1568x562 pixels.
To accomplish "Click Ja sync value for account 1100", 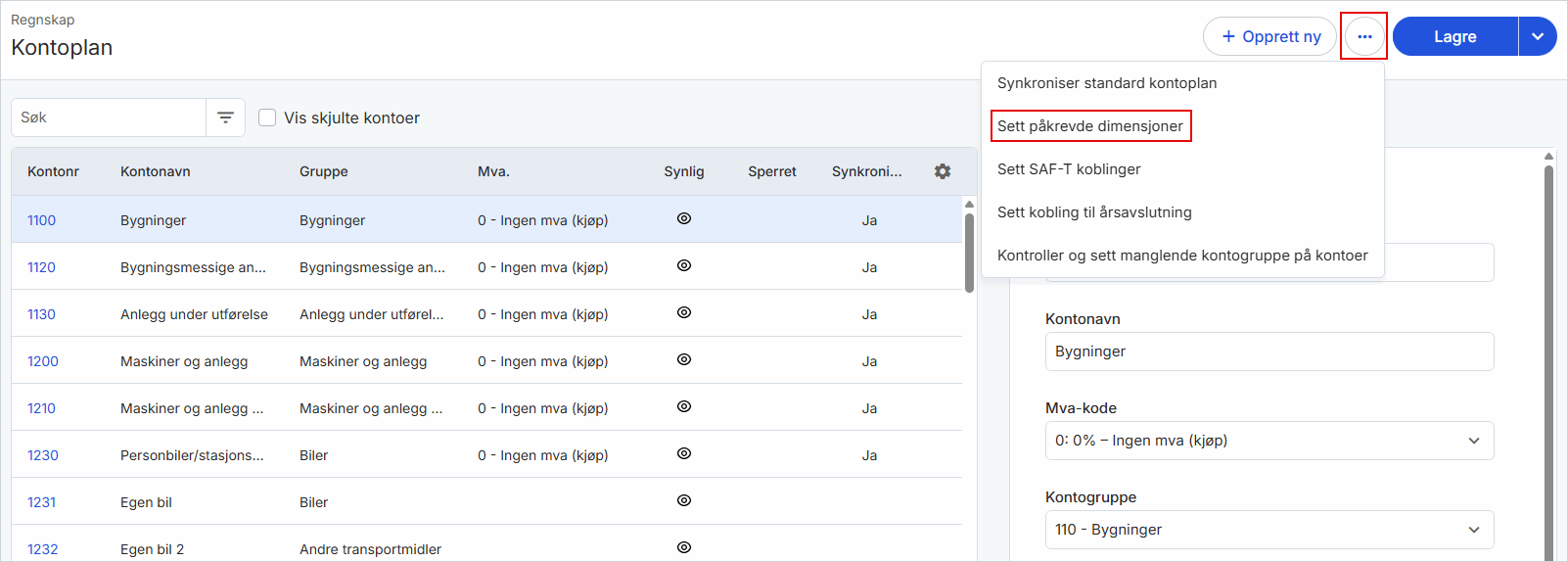I will 869,220.
